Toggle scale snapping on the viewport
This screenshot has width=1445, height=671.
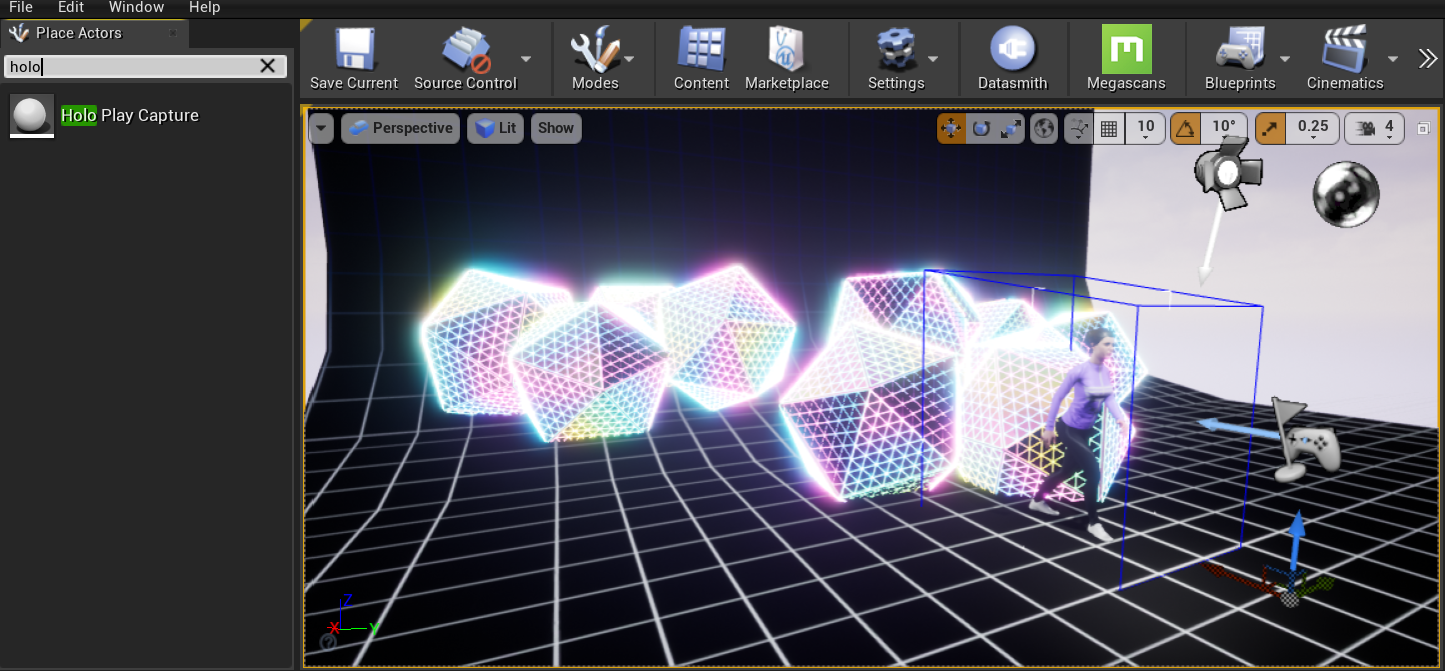pos(1270,128)
